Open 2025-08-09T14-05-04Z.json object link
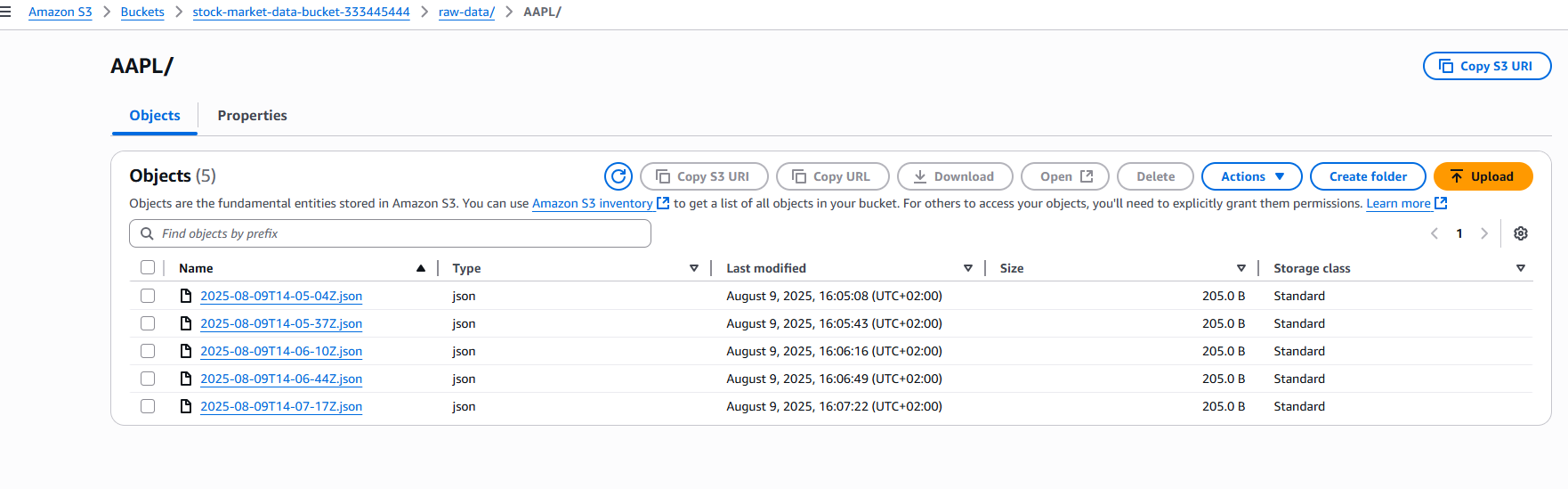 281,296
